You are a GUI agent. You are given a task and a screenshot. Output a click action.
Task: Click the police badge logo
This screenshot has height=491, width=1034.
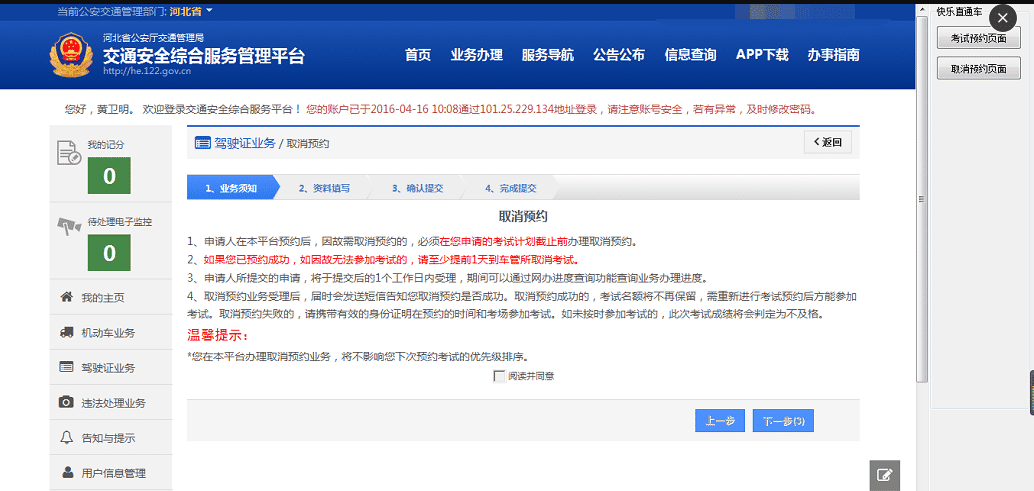(71, 55)
